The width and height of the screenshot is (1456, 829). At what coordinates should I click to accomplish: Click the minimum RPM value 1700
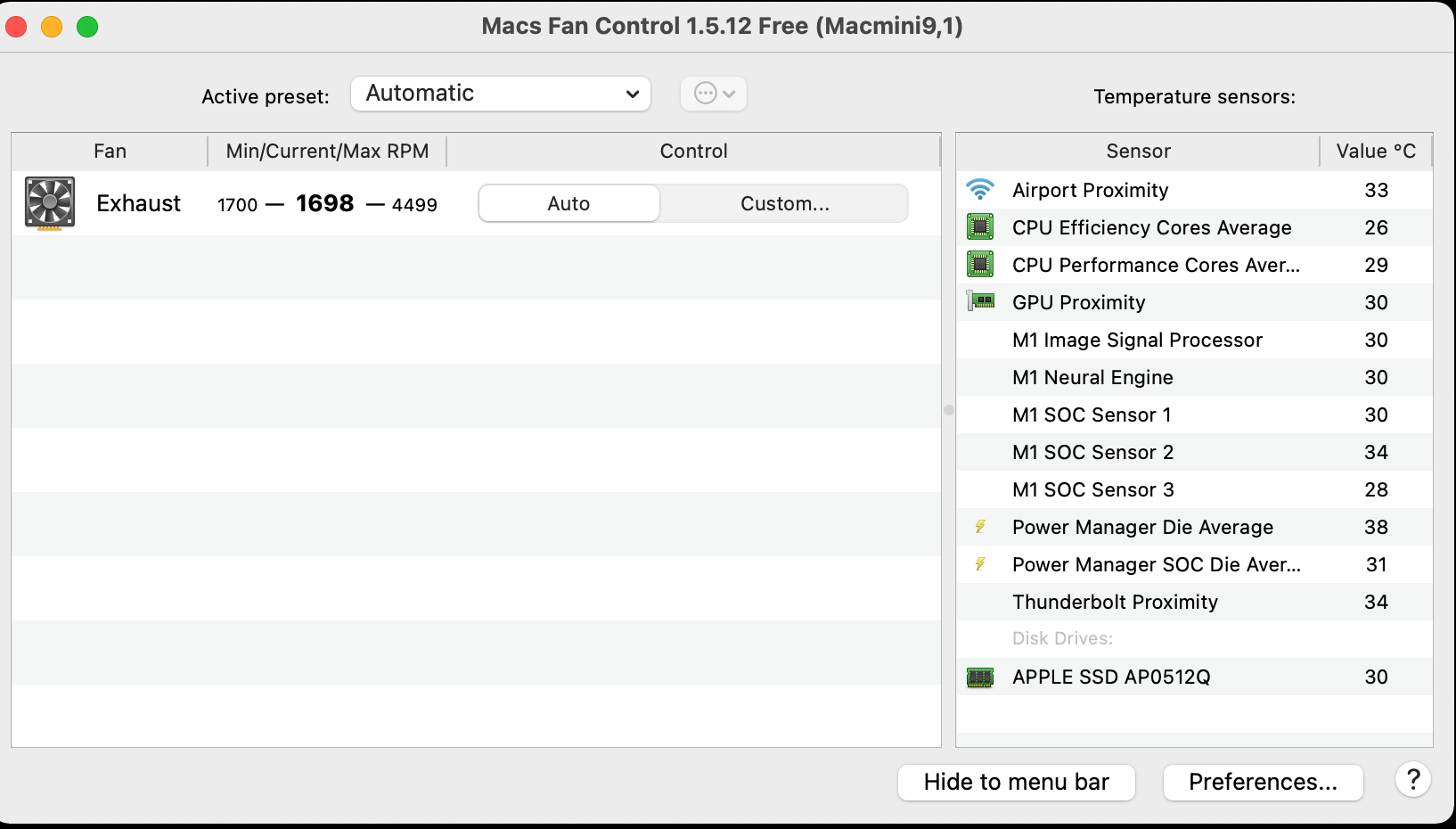click(x=238, y=205)
